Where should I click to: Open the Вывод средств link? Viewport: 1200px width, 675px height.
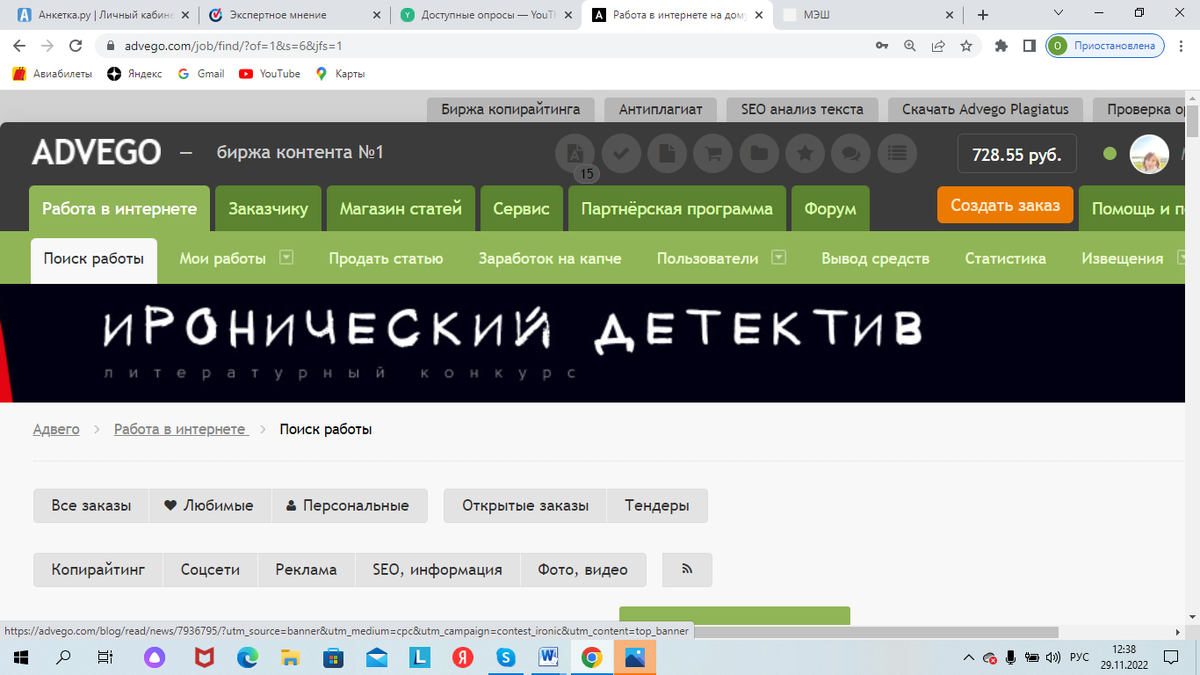[x=875, y=257]
